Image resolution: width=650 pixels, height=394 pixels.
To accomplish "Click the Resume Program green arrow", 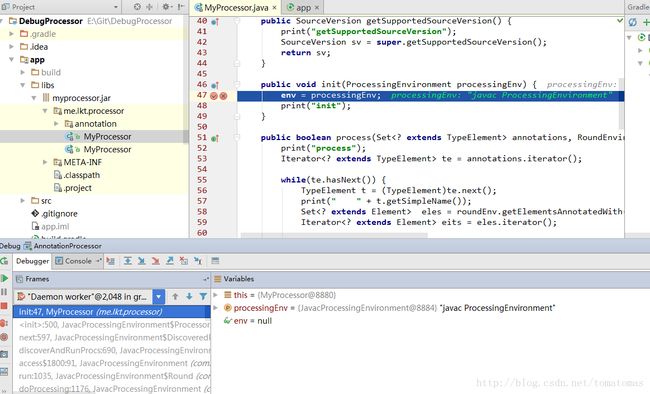I will pyautogui.click(x=5, y=279).
